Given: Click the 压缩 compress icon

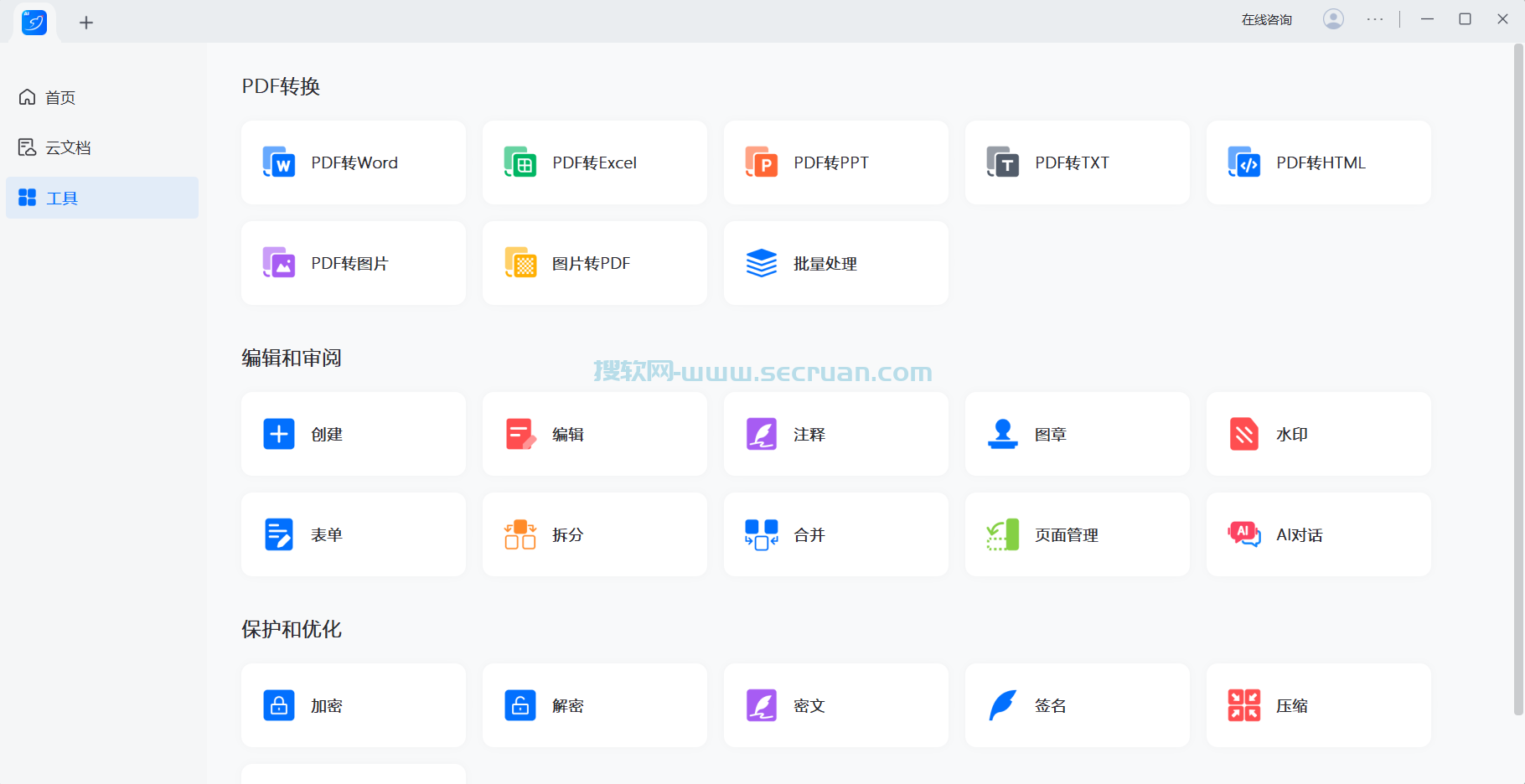Looking at the screenshot, I should (1243, 705).
